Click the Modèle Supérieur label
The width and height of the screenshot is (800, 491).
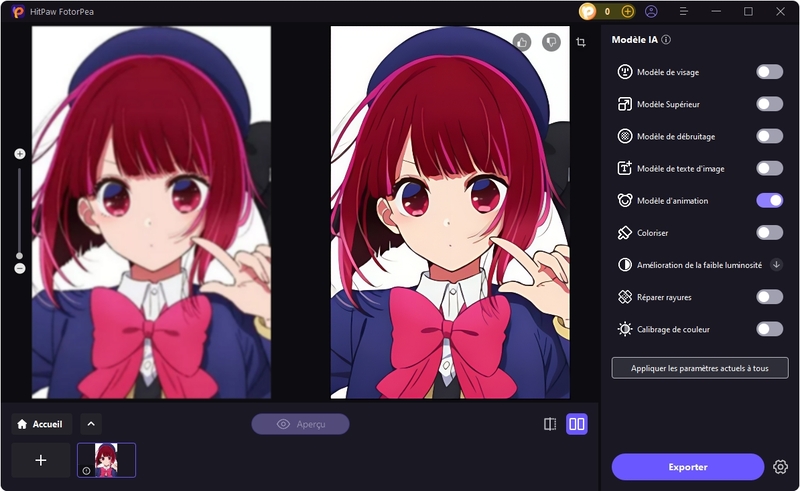(668, 105)
